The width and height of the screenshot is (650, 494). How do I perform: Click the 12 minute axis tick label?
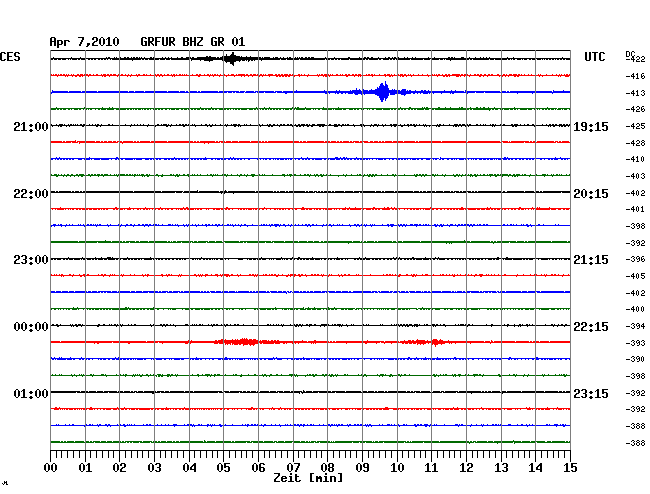click(x=466, y=468)
